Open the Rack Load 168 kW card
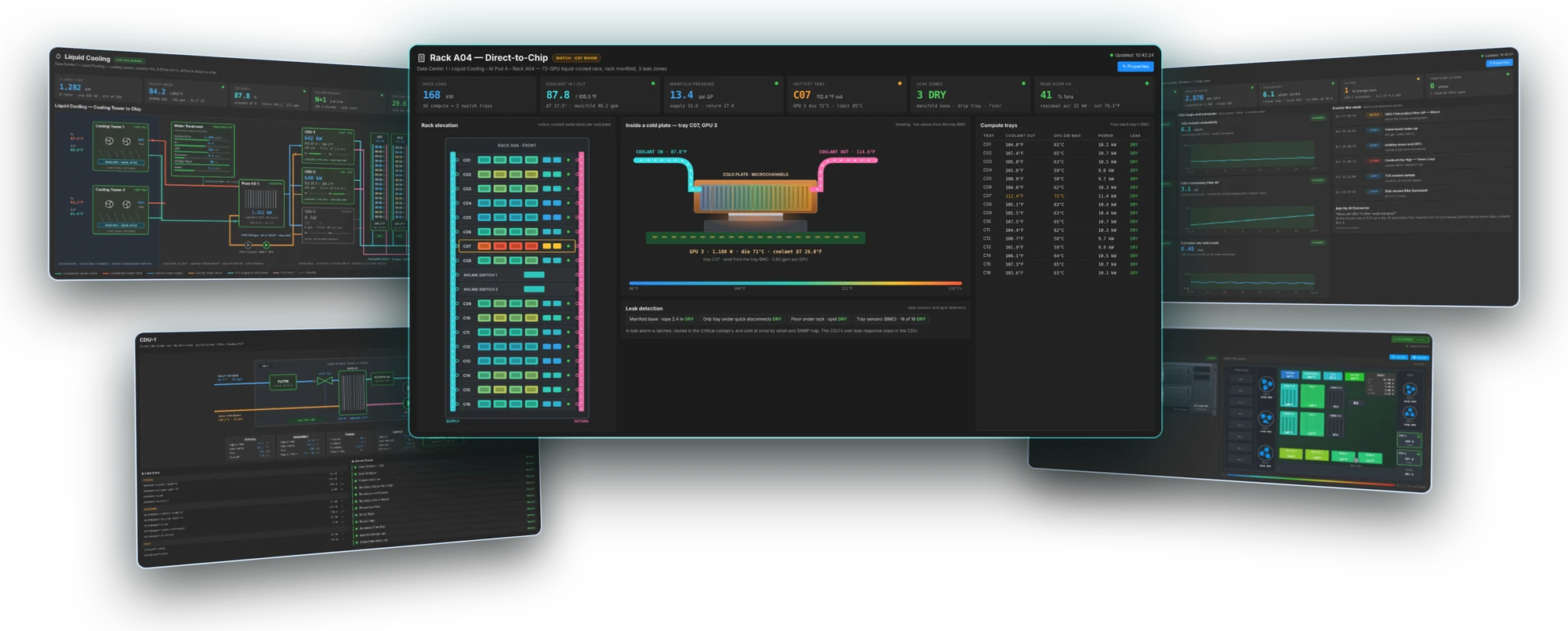The image size is (1568, 631). [477, 95]
